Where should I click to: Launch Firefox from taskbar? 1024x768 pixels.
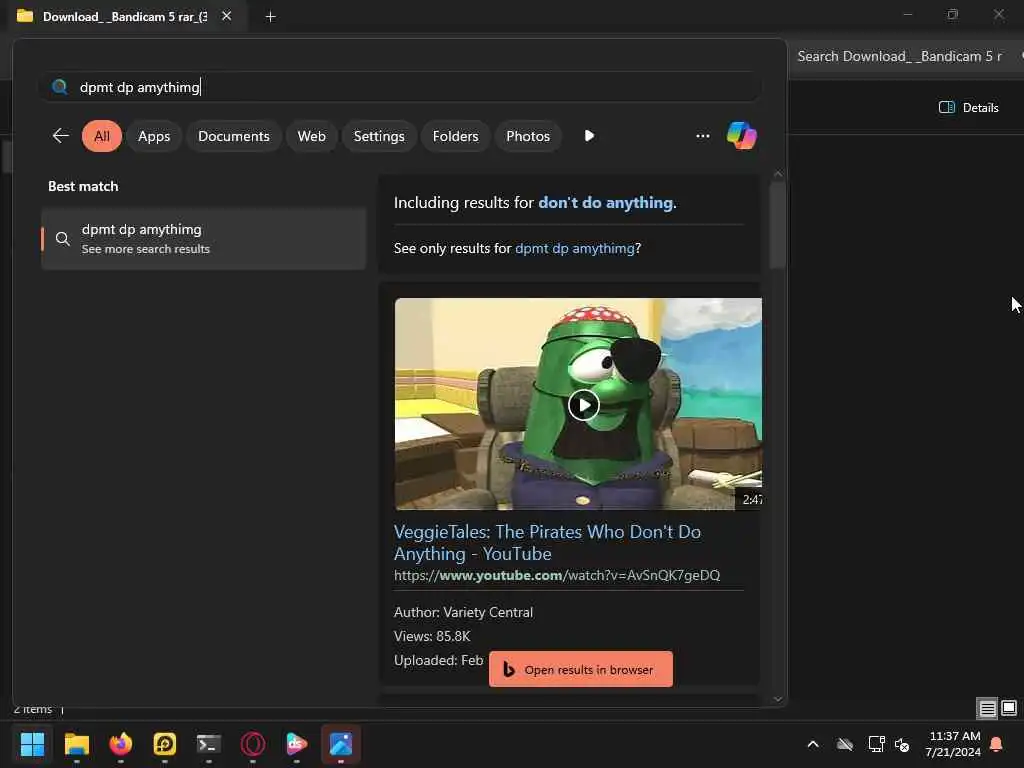click(121, 744)
